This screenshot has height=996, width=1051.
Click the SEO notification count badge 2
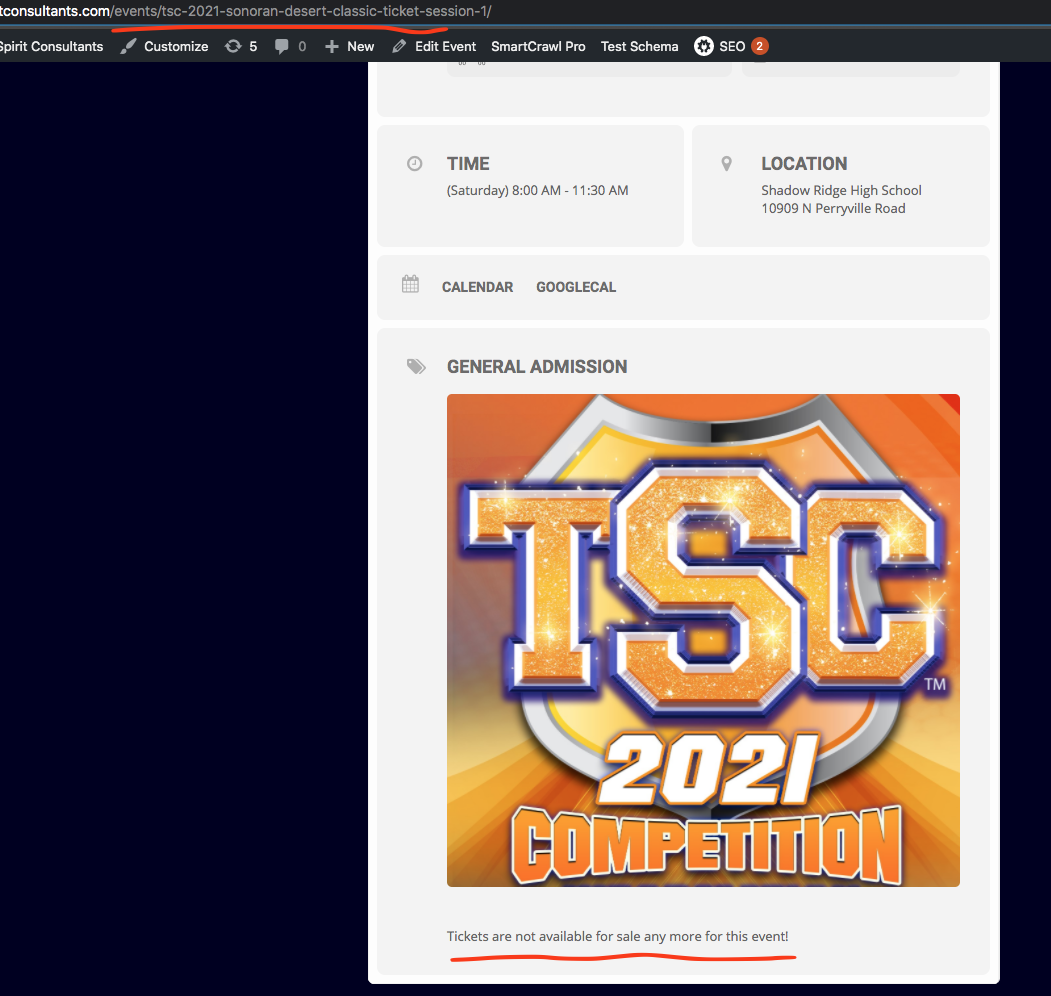759,46
